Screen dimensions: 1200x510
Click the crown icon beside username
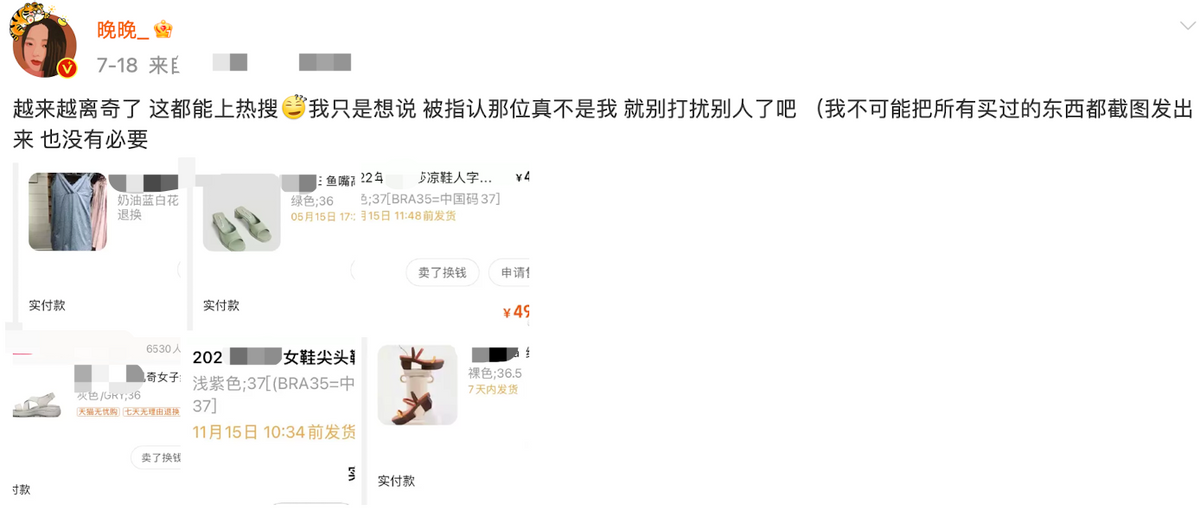click(x=164, y=29)
